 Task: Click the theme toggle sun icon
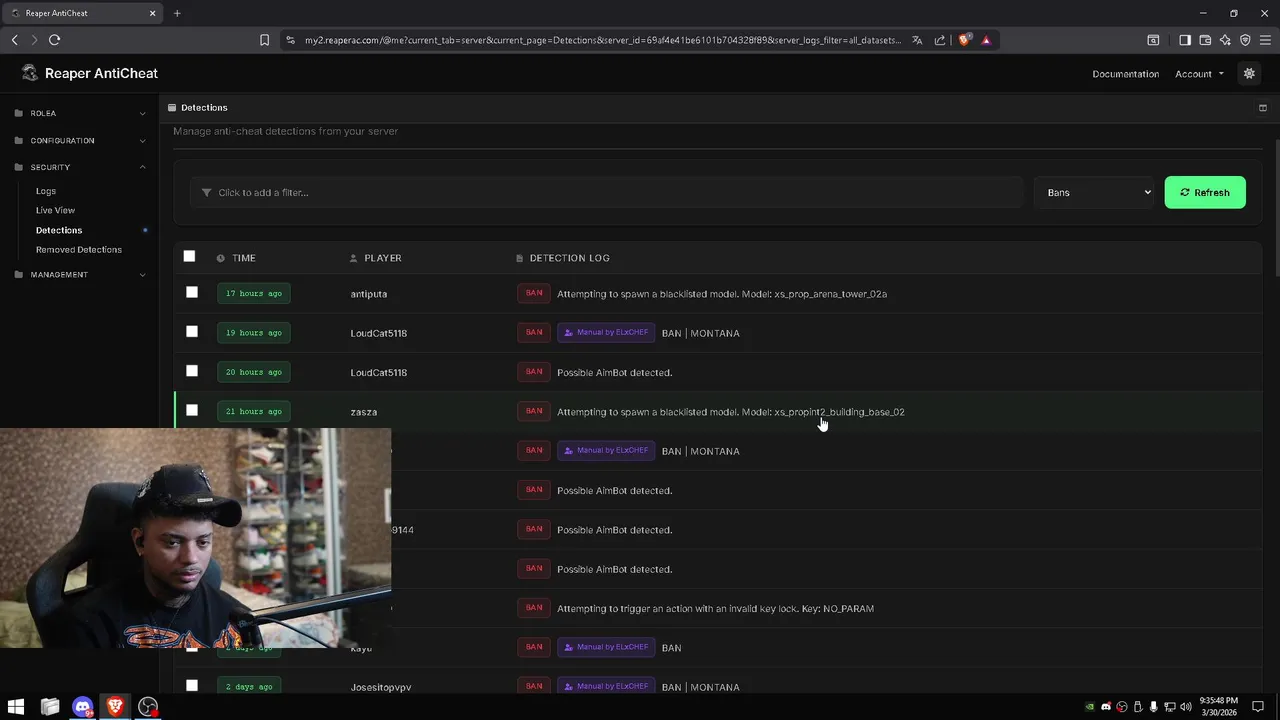(1249, 73)
